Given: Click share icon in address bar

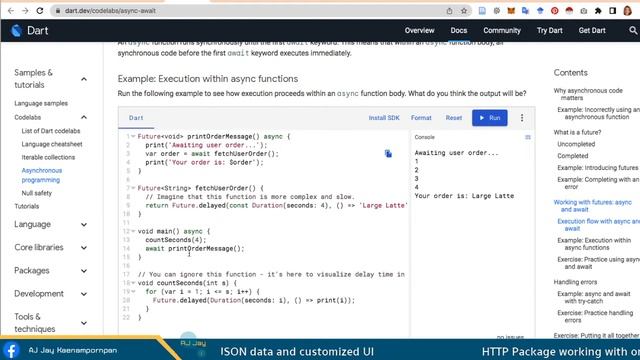Looking at the screenshot, I should pos(449,11).
